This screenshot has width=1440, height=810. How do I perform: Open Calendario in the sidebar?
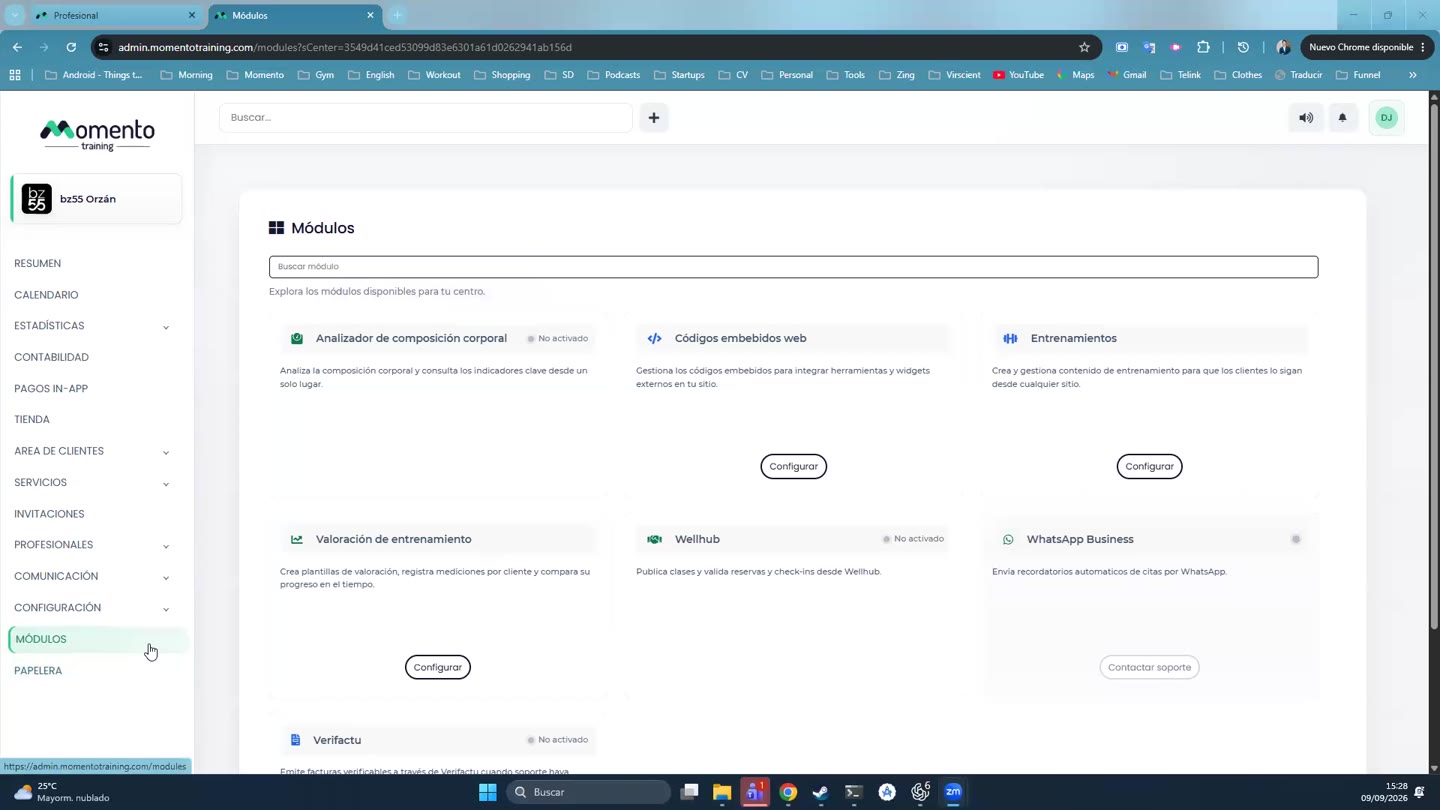46,295
